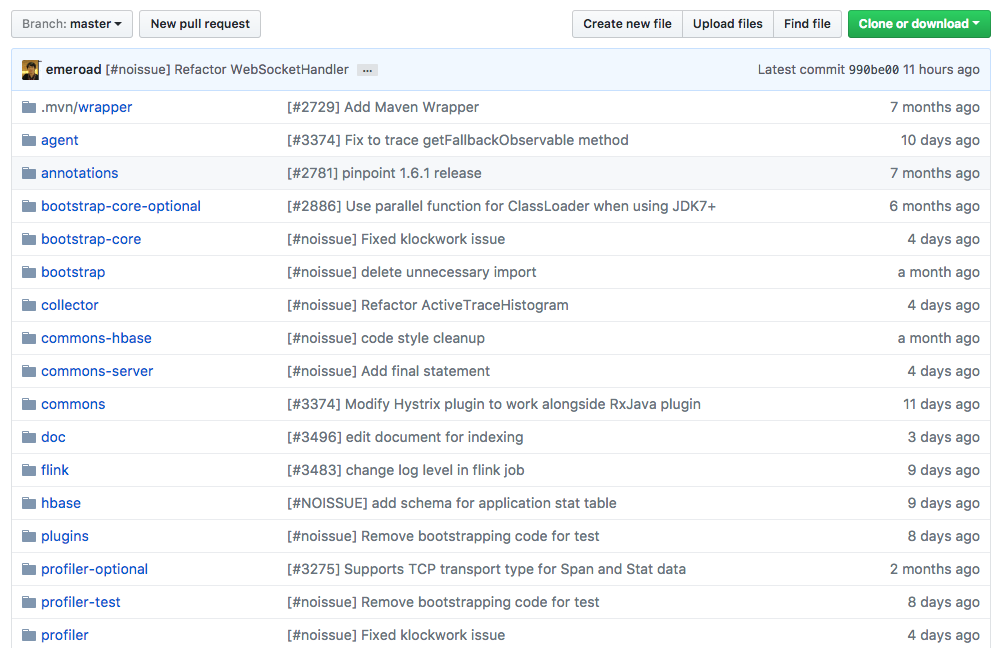This screenshot has width=999, height=648.
Task: Open the Branch: master dropdown
Action: click(x=71, y=24)
